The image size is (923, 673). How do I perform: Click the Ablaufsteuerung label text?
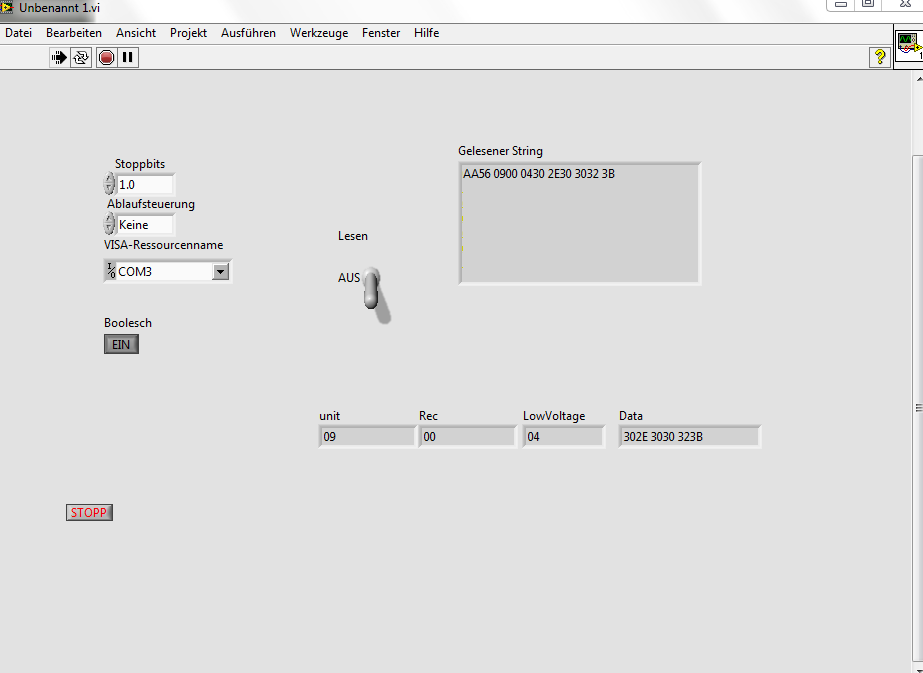151,204
